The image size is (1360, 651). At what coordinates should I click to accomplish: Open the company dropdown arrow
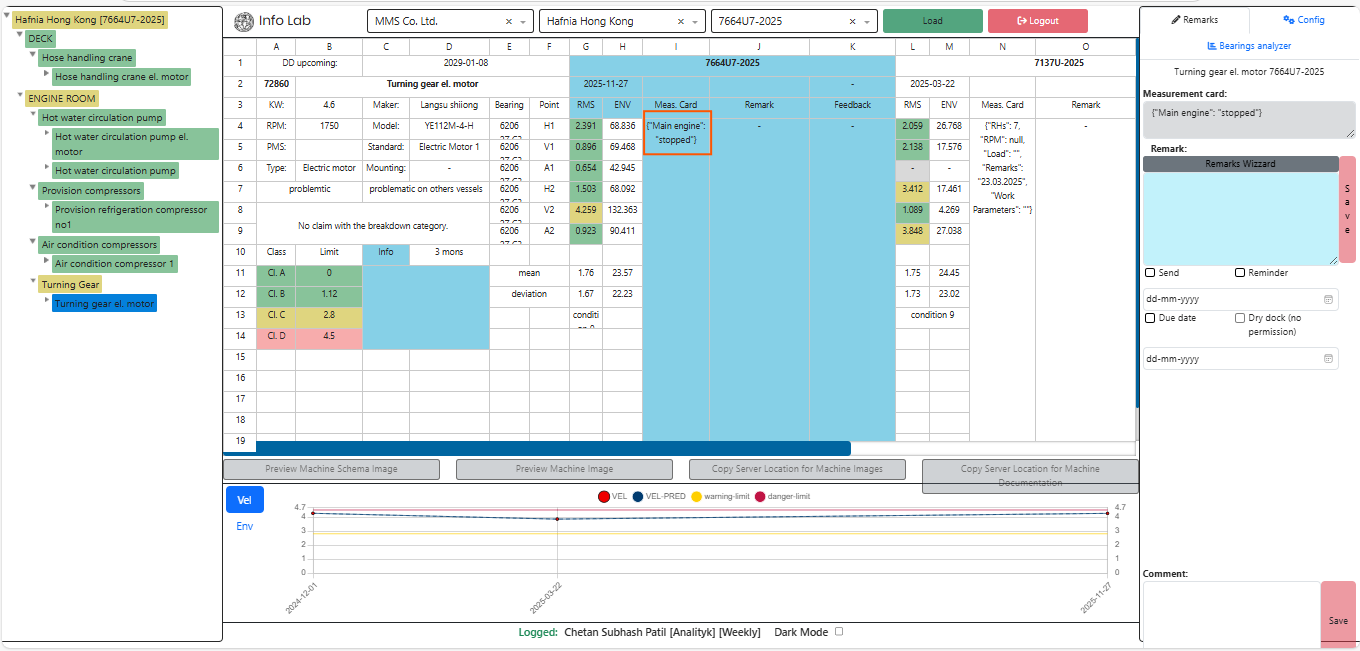tap(524, 21)
